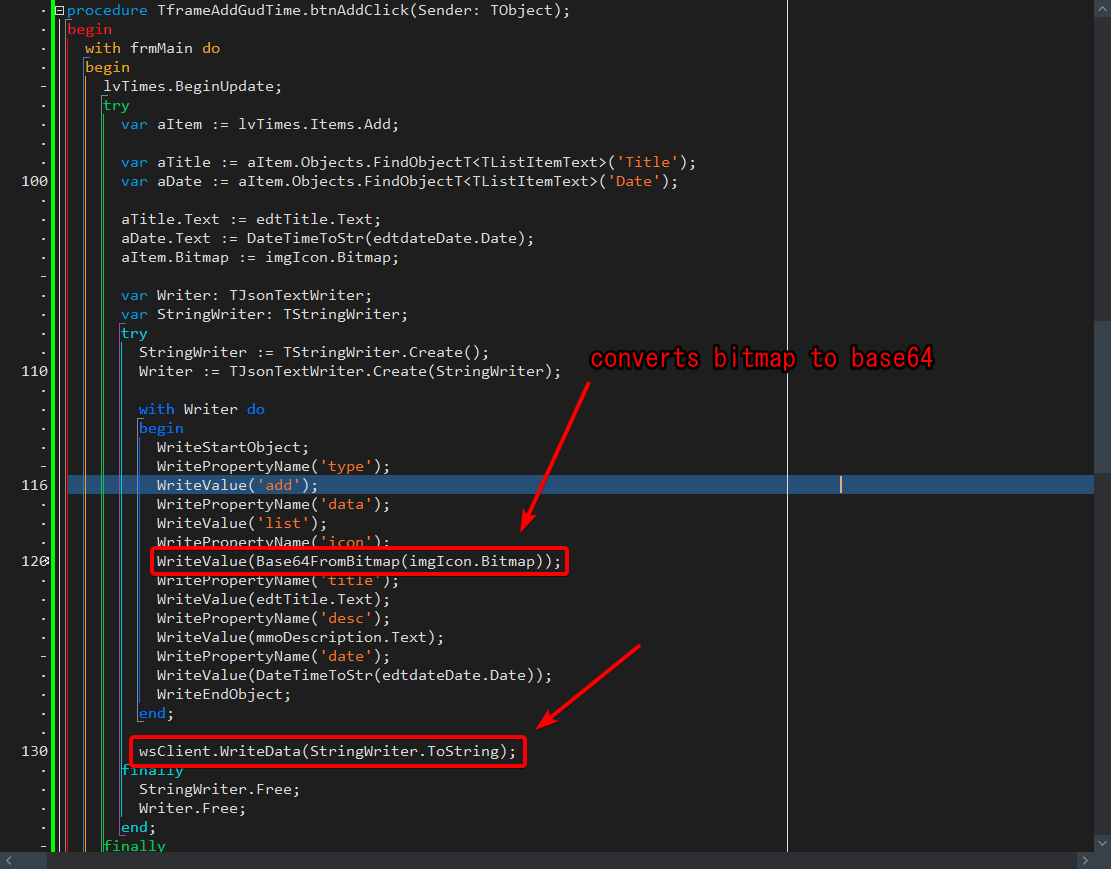Place cursor on lvTimes.BeginUpdate statement
This screenshot has width=1111, height=869.
point(192,86)
